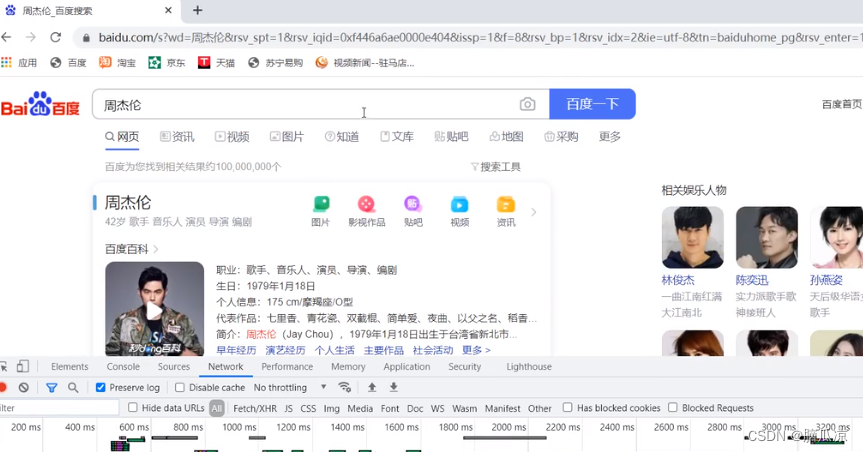Screen dimensions: 863x452
Task: Show more card shortcuts chevron
Action: point(533,212)
